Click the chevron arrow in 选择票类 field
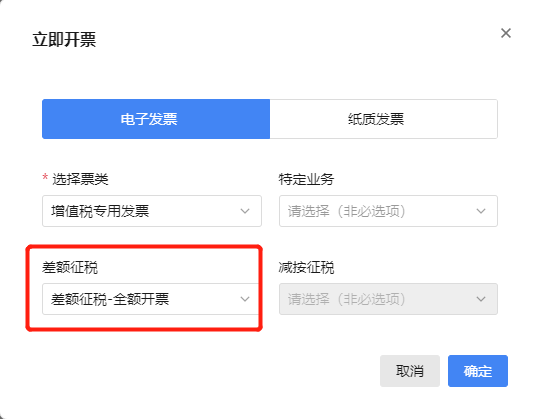The height and width of the screenshot is (419, 533). [245, 211]
